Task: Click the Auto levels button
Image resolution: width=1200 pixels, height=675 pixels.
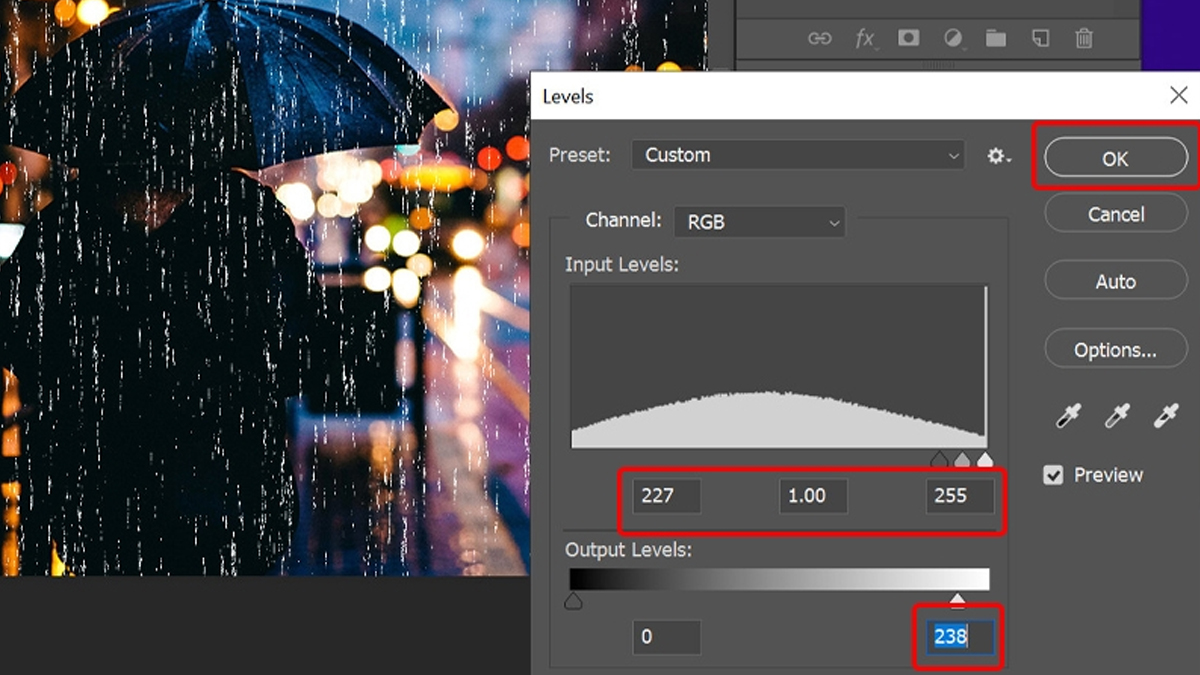Action: coord(1115,282)
